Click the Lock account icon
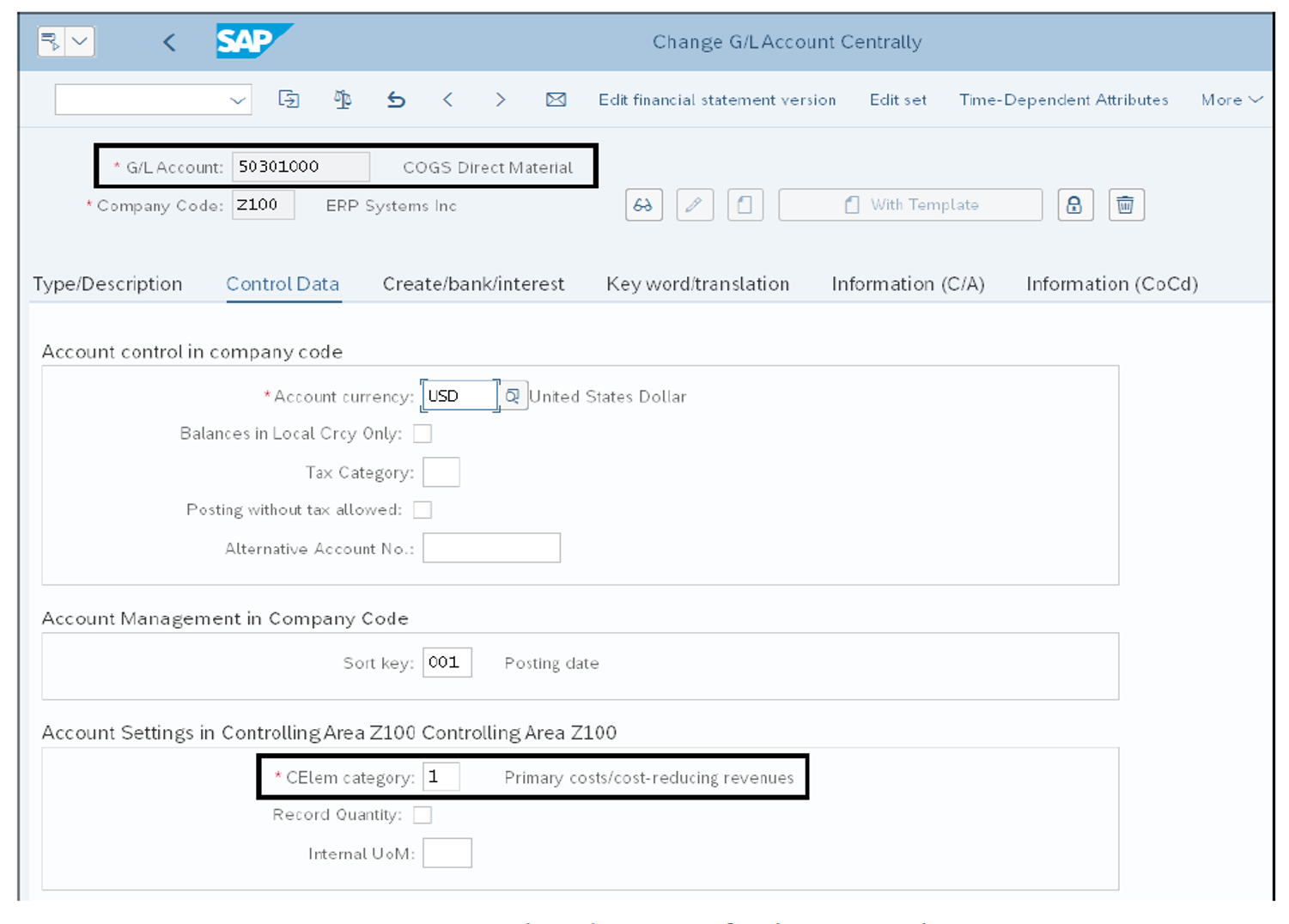Viewport: 1289px width, 924px height. coord(1075,204)
